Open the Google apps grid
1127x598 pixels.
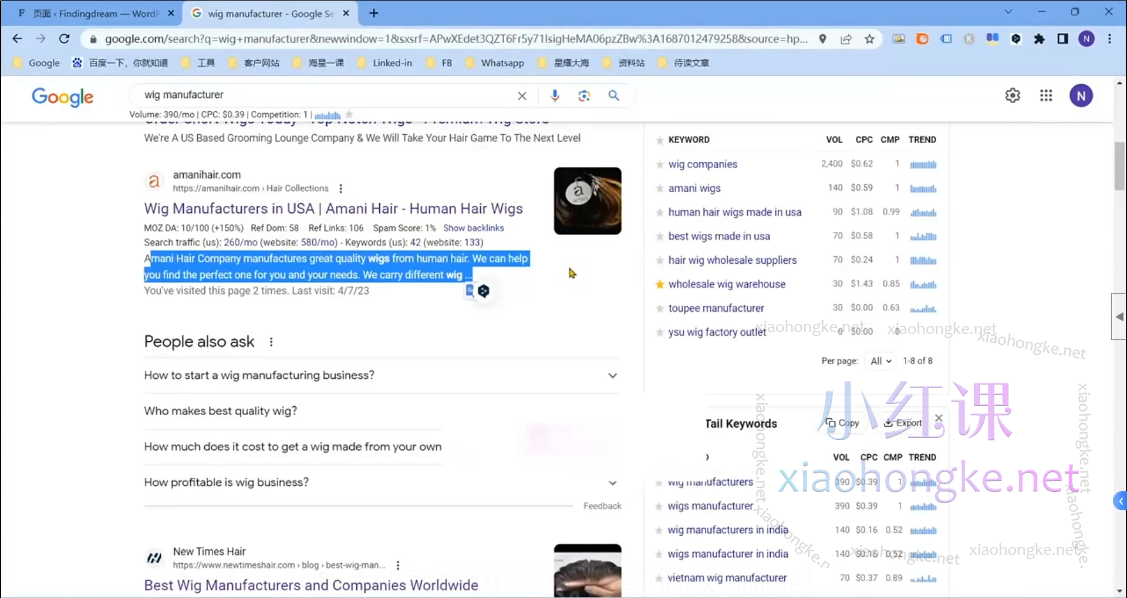[x=1046, y=96]
